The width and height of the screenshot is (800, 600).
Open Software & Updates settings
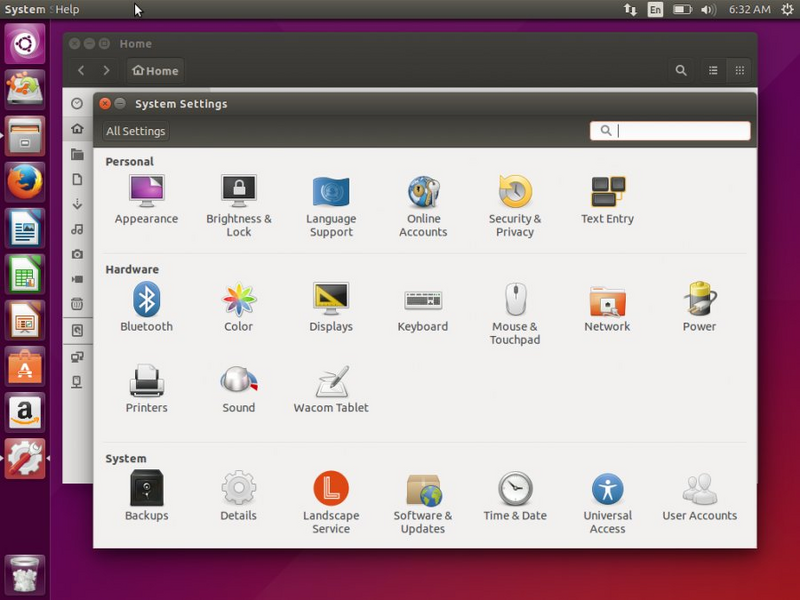(423, 491)
